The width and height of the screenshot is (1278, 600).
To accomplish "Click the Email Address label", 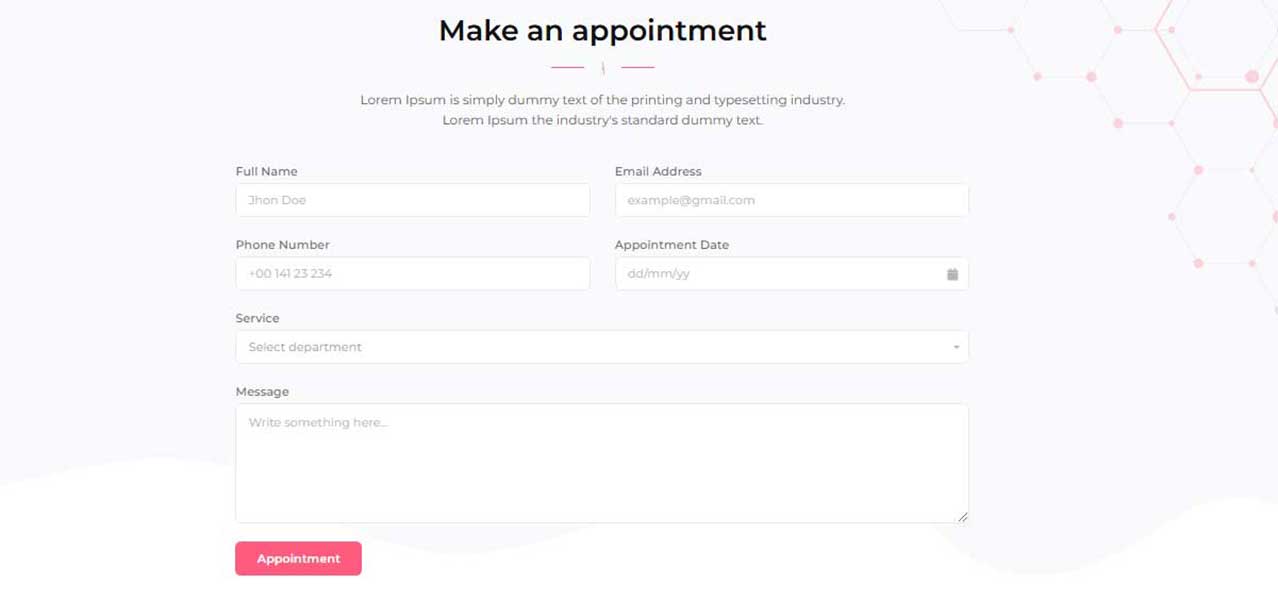I will (658, 171).
